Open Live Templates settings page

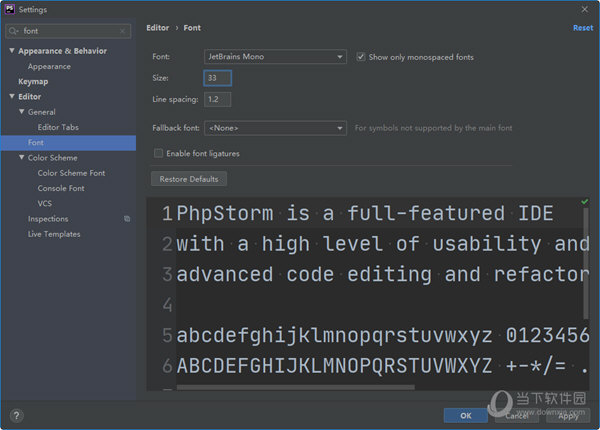click(54, 234)
